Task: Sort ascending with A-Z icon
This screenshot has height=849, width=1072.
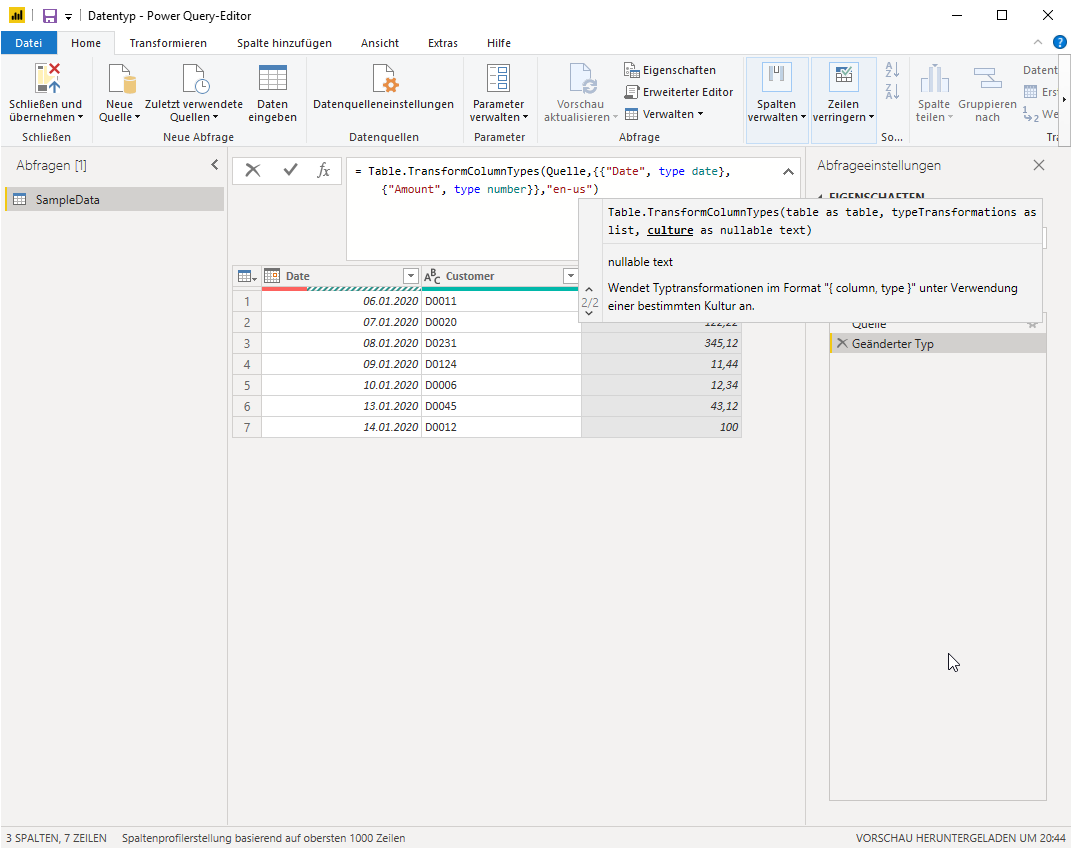Action: pos(892,69)
